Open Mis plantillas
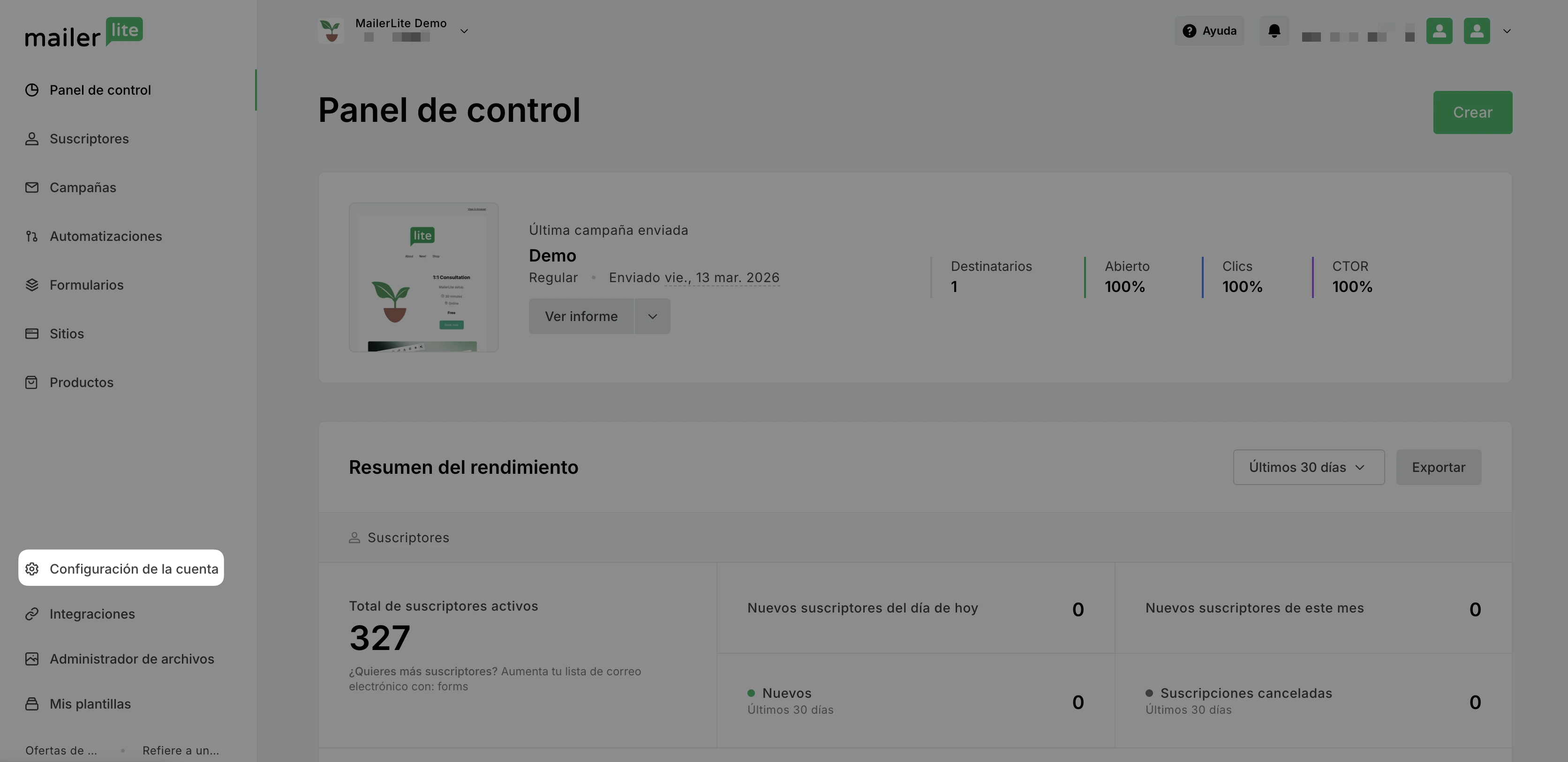1568x762 pixels. click(90, 703)
